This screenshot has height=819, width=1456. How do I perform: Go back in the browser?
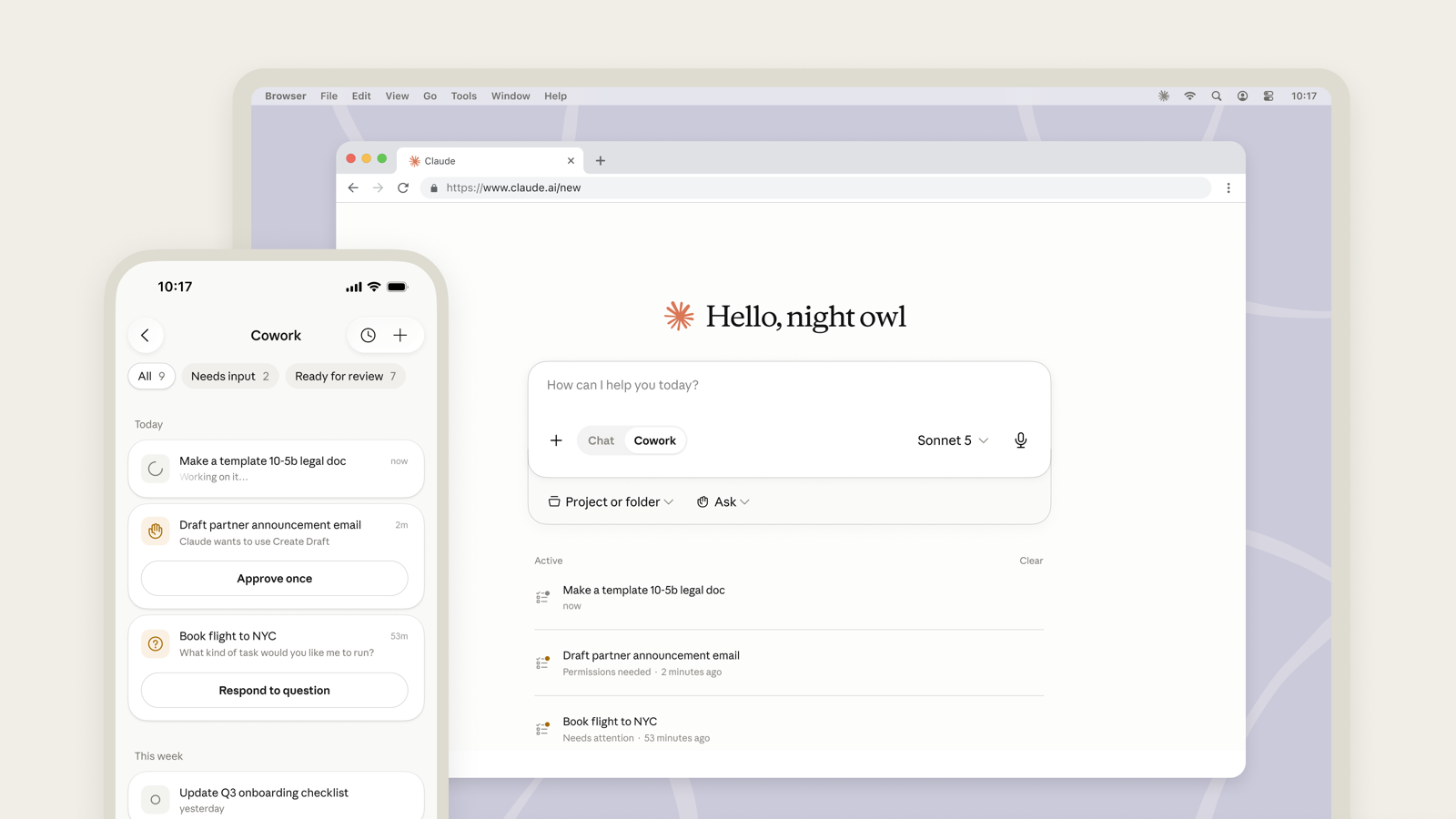click(353, 187)
